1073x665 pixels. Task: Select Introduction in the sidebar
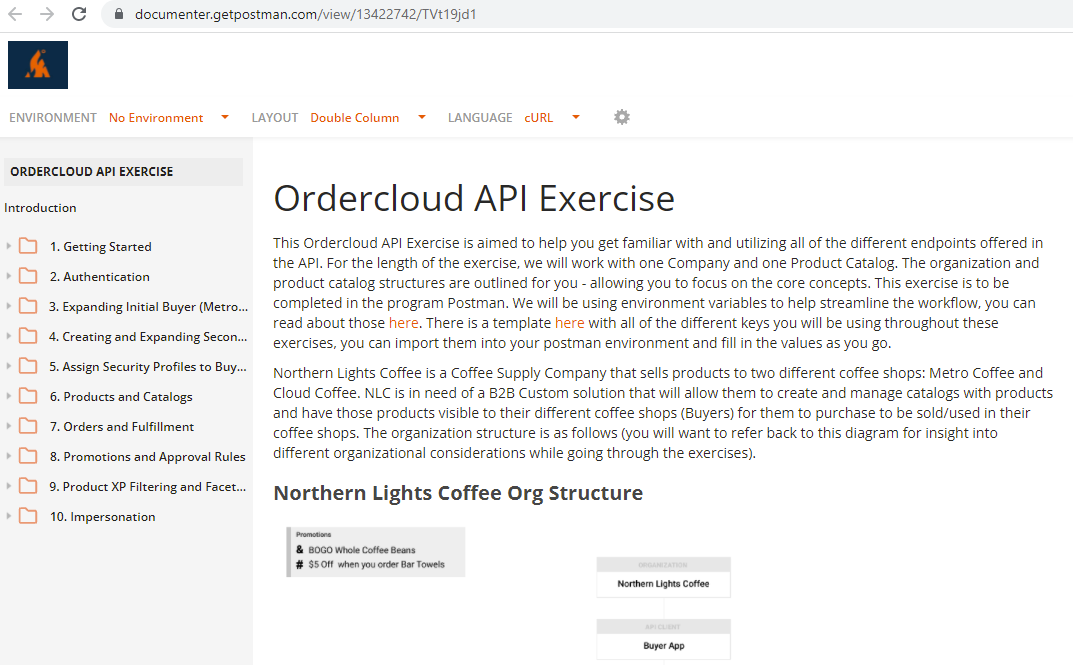(x=40, y=208)
